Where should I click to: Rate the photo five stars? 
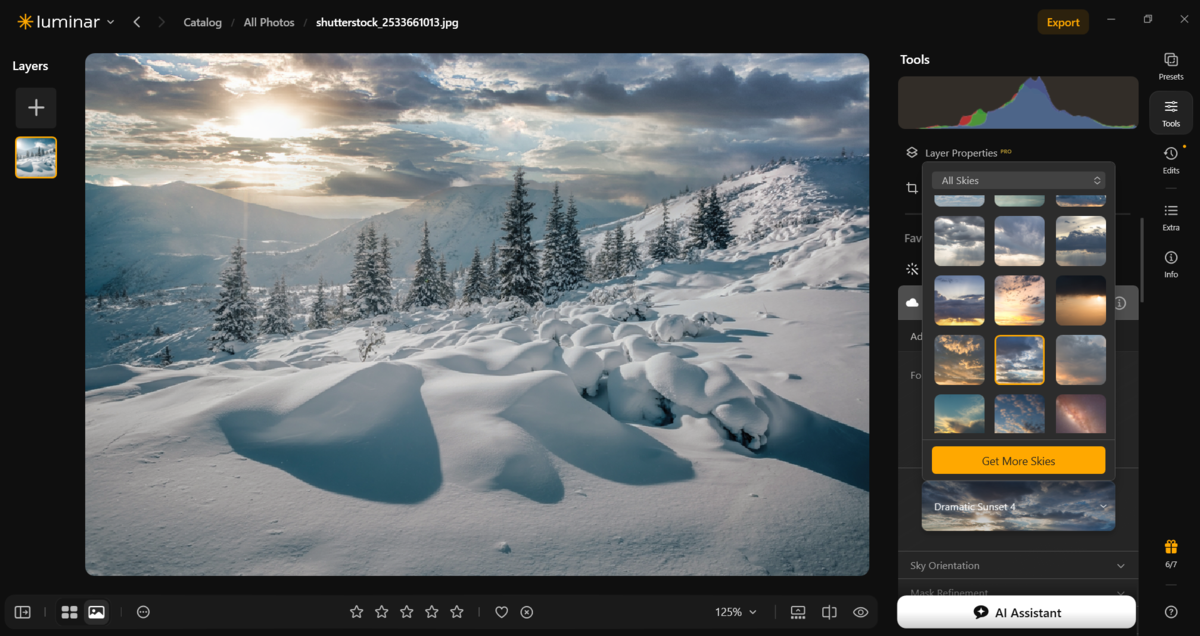click(457, 612)
